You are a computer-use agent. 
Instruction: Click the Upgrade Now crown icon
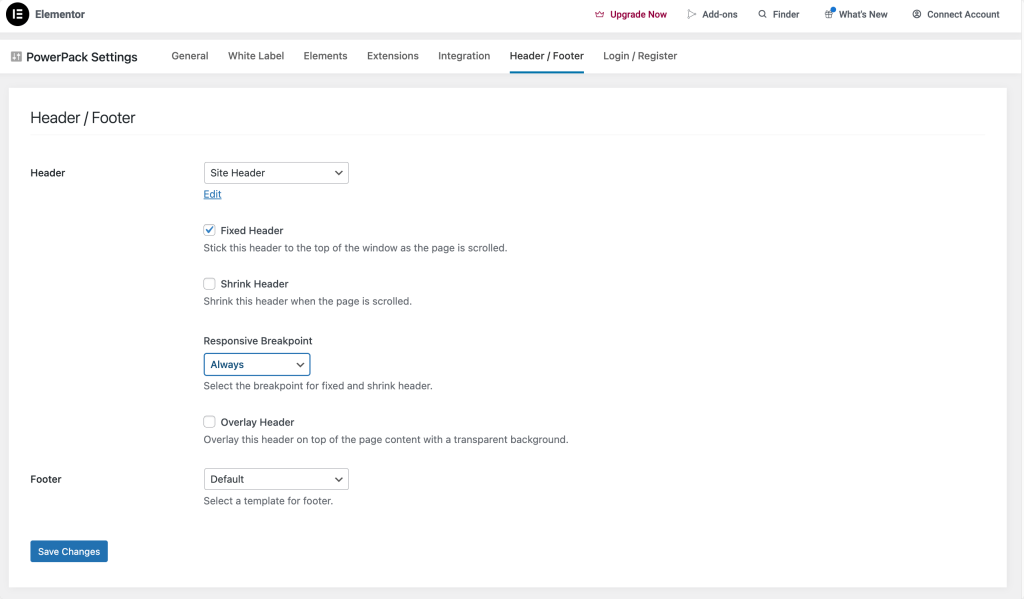click(x=600, y=14)
